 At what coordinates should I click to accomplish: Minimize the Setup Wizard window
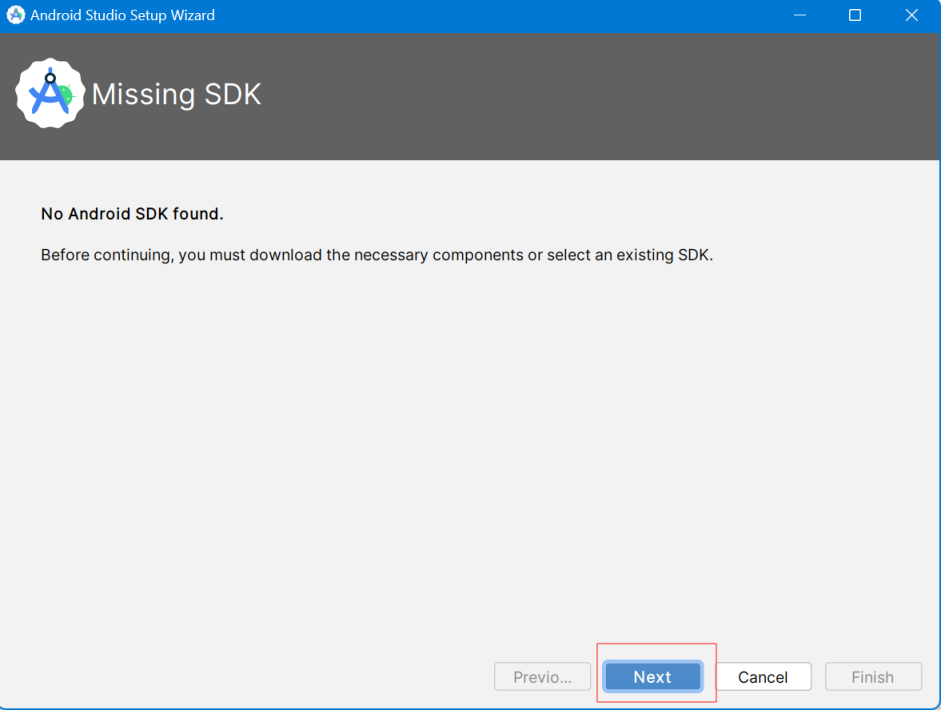800,15
